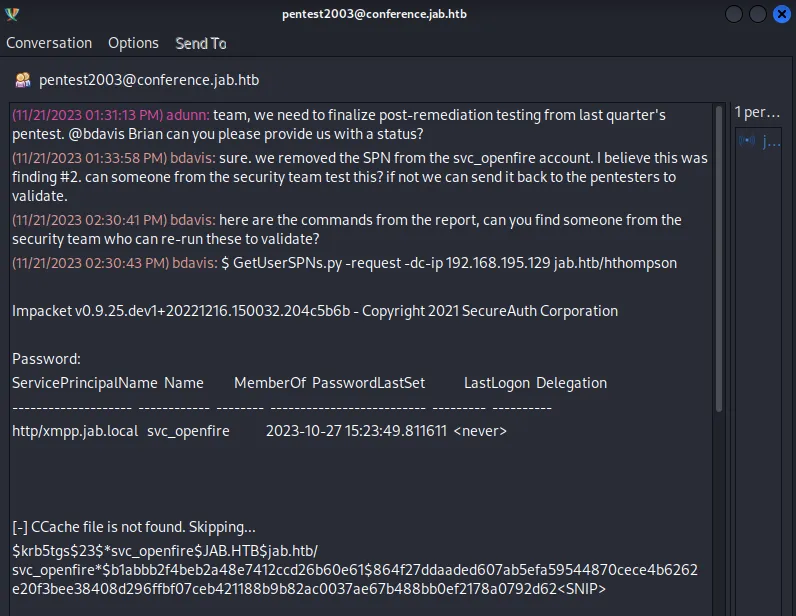
Task: Click the window minimize button
Action: [x=734, y=14]
